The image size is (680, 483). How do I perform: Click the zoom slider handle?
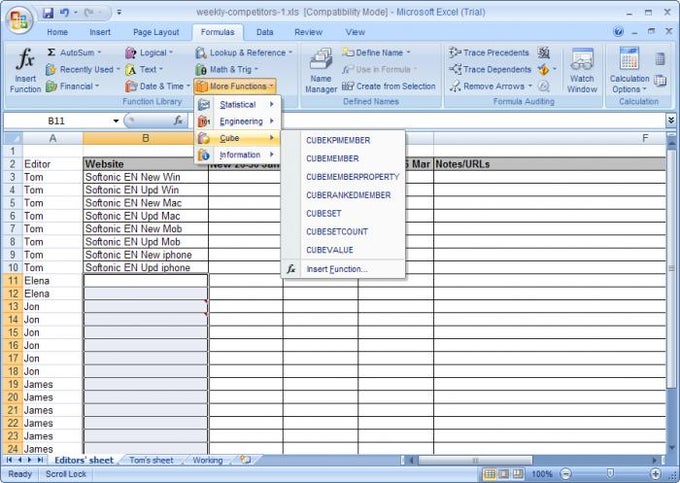point(610,474)
